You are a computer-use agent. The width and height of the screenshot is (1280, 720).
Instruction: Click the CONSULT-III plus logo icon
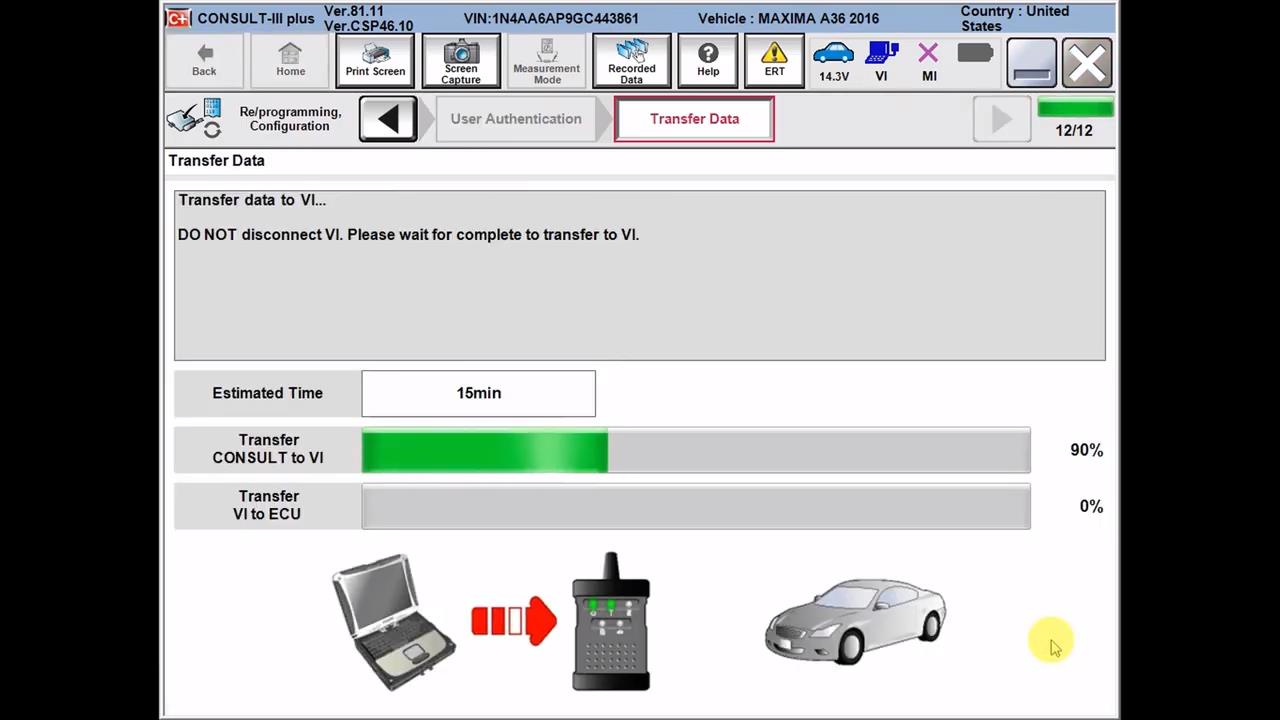pos(179,18)
